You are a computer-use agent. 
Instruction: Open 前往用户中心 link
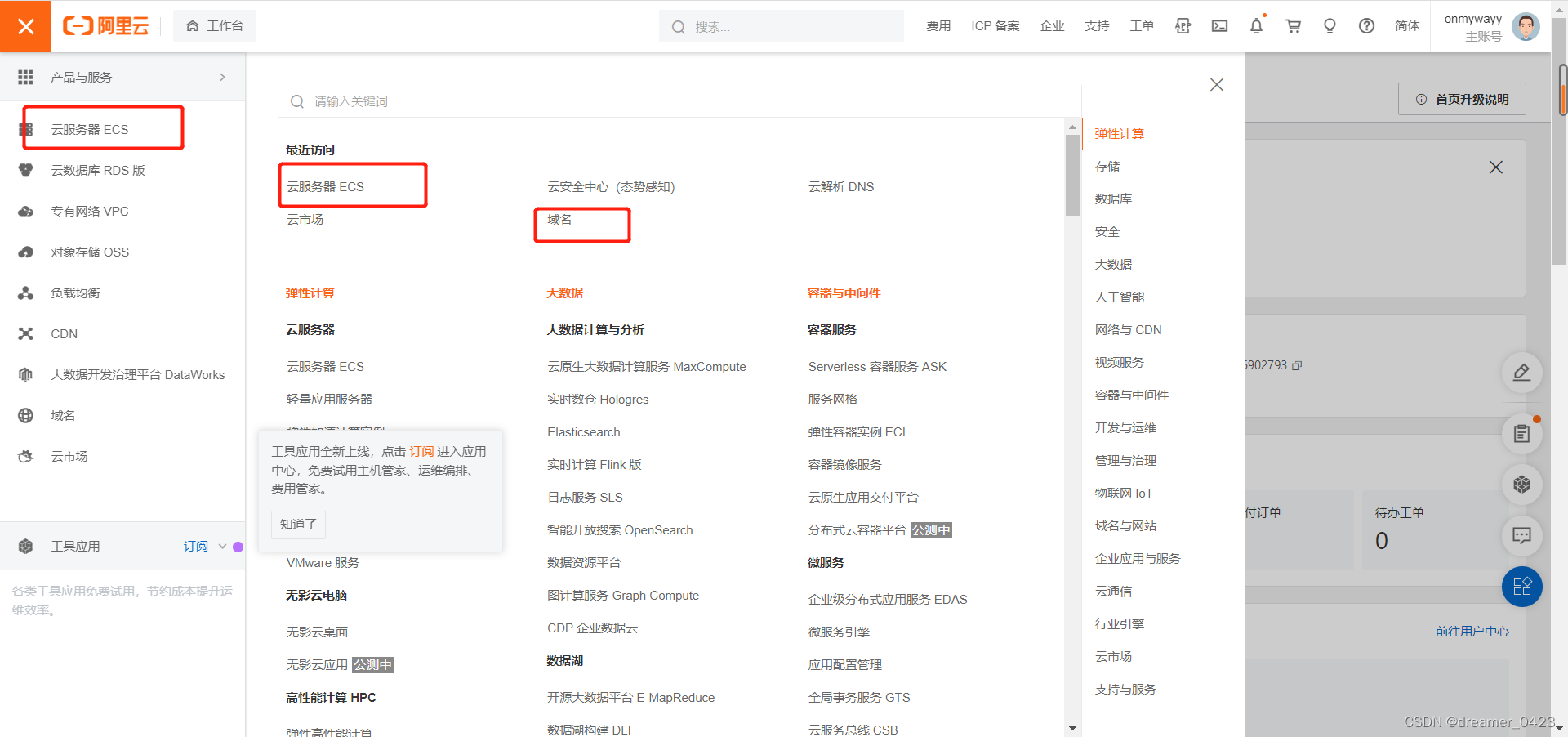tap(1472, 631)
